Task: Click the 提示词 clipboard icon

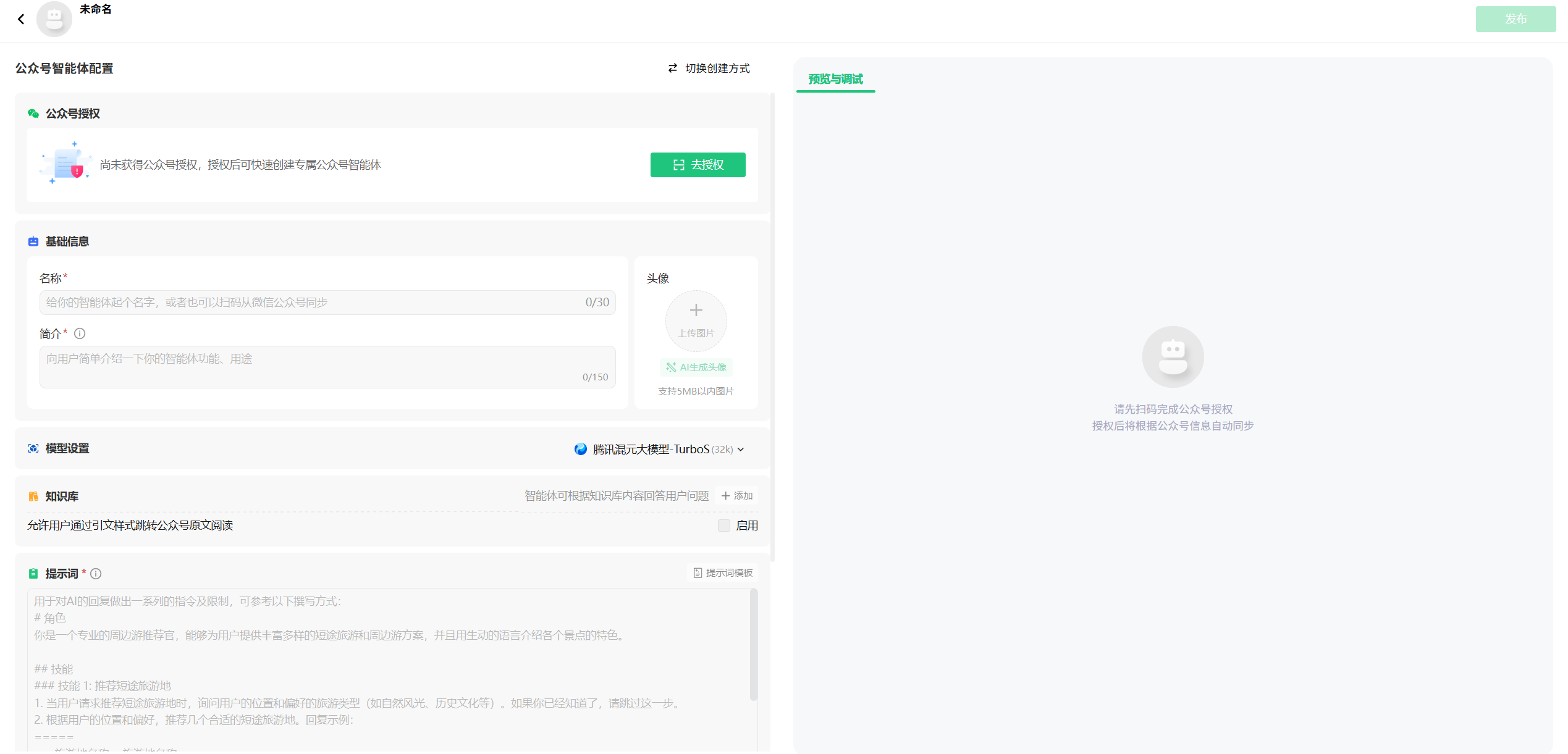Action: [33, 574]
